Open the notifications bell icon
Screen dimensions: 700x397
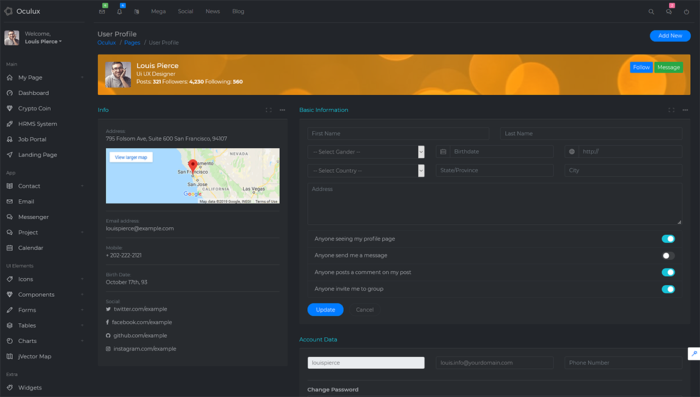(119, 12)
